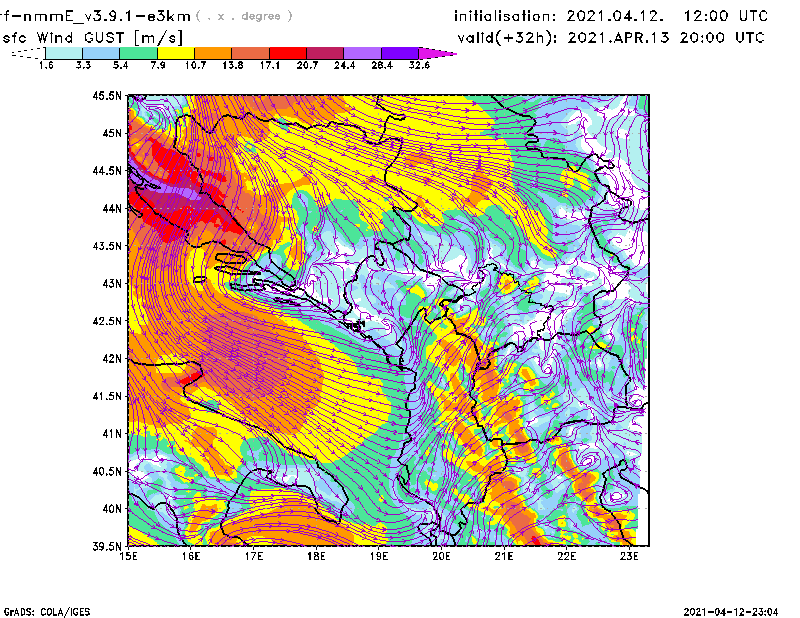The height and width of the screenshot is (618, 800).
Task: Select the violet 28.4–32.6 legend swatch
Action: tap(400, 53)
